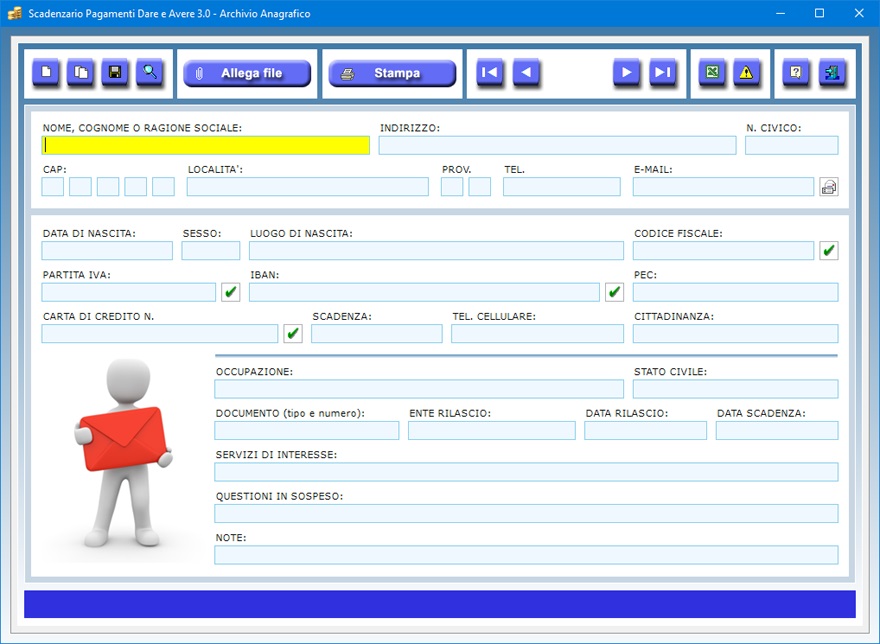This screenshot has height=644, width=880.
Task: Click the blue status bar
Action: click(x=440, y=604)
